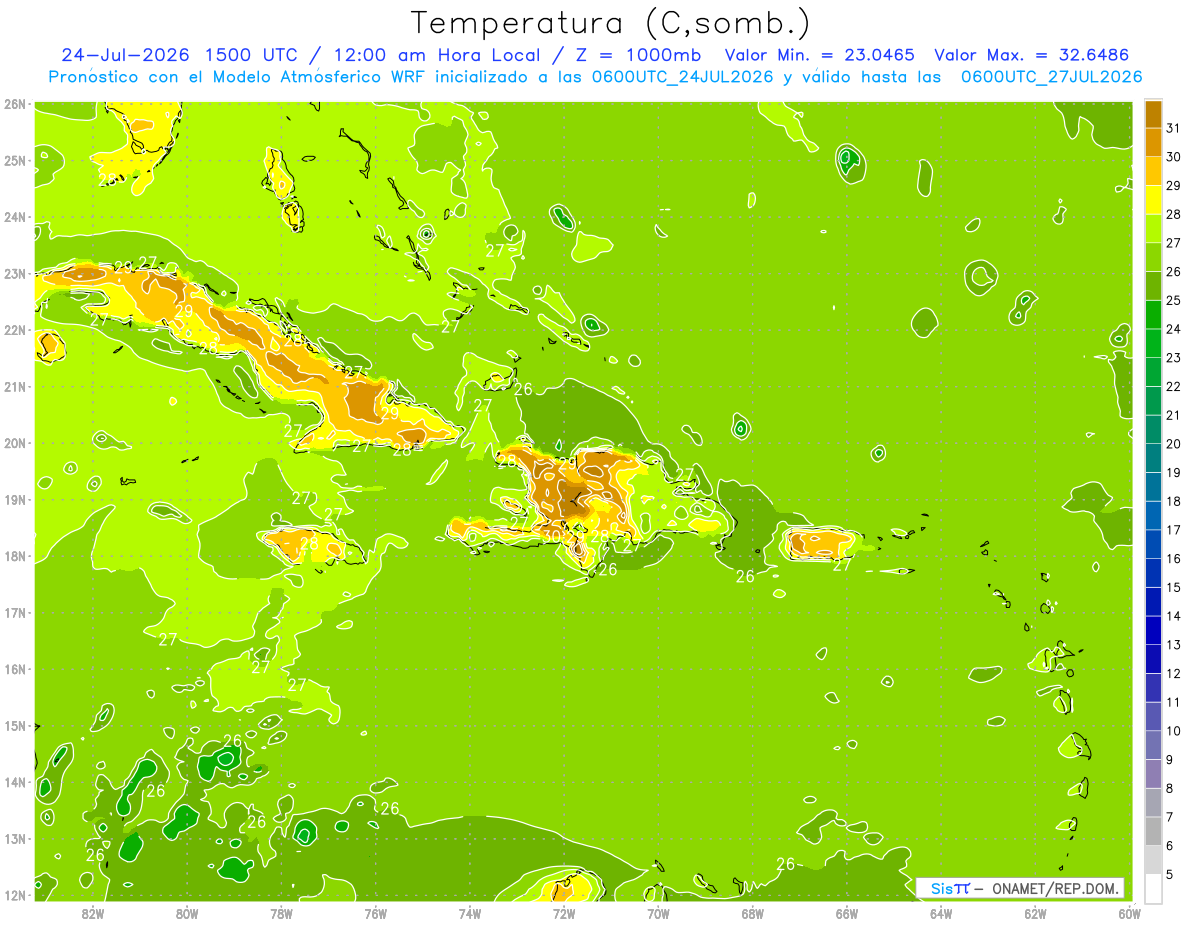Click legend value 8
Screen dimensions: 1200x927
(x=1169, y=788)
